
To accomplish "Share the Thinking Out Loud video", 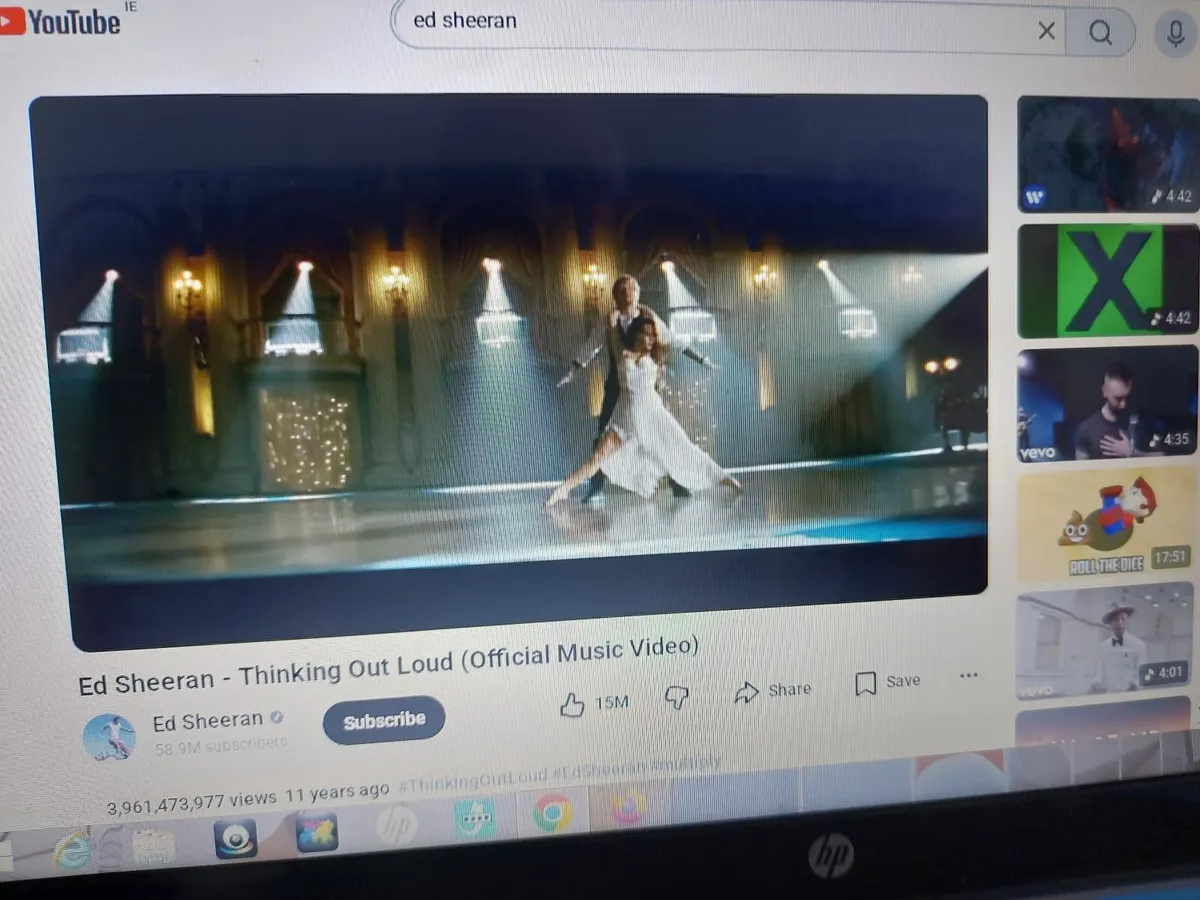I will (772, 691).
